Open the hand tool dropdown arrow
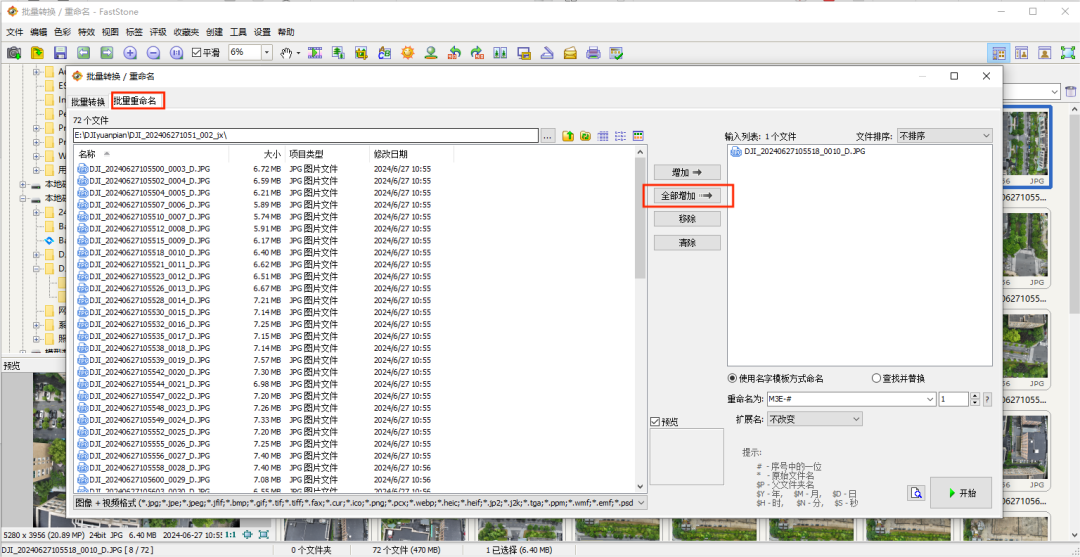 click(x=298, y=52)
